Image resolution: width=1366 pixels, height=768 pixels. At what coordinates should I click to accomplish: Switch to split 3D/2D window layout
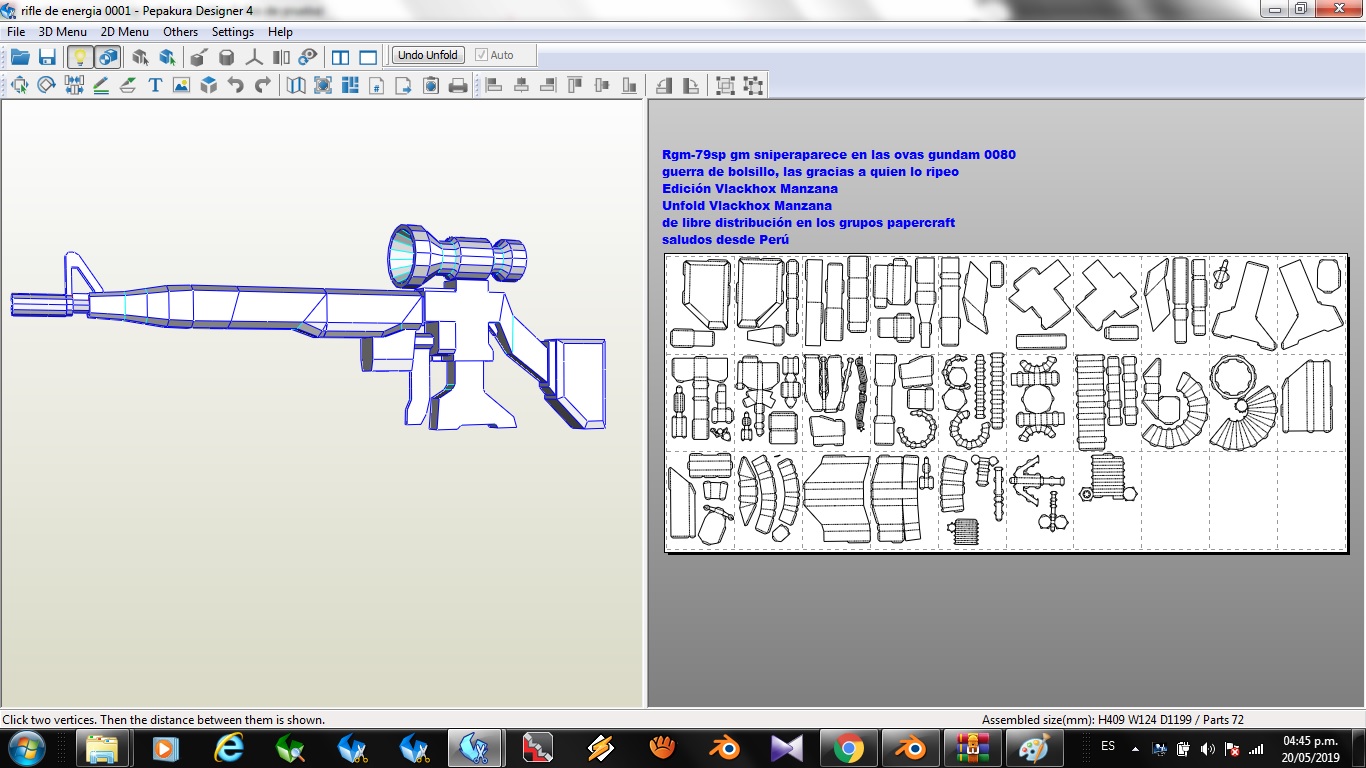click(341, 56)
